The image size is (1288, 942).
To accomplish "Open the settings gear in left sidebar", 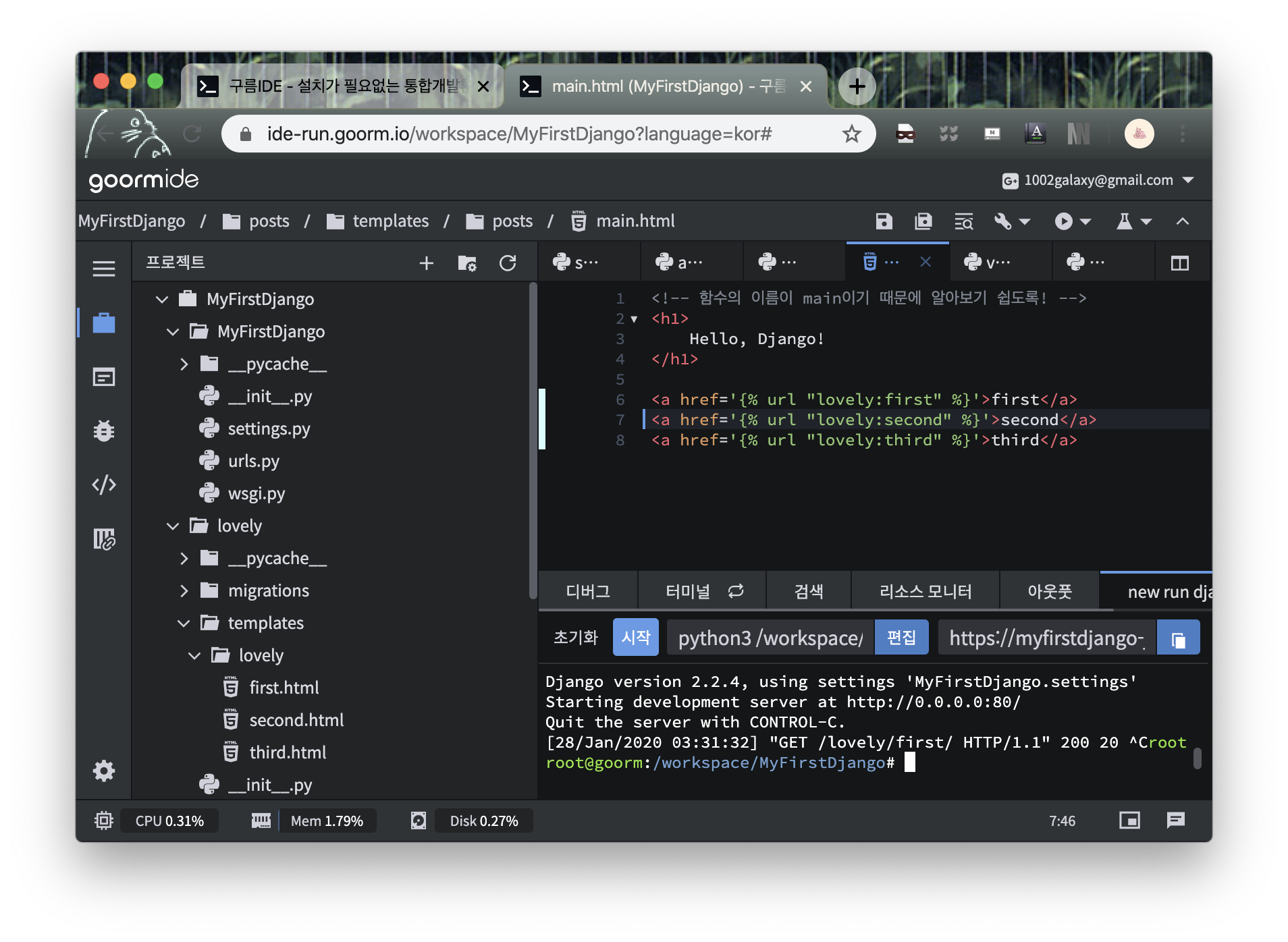I will coord(103,771).
